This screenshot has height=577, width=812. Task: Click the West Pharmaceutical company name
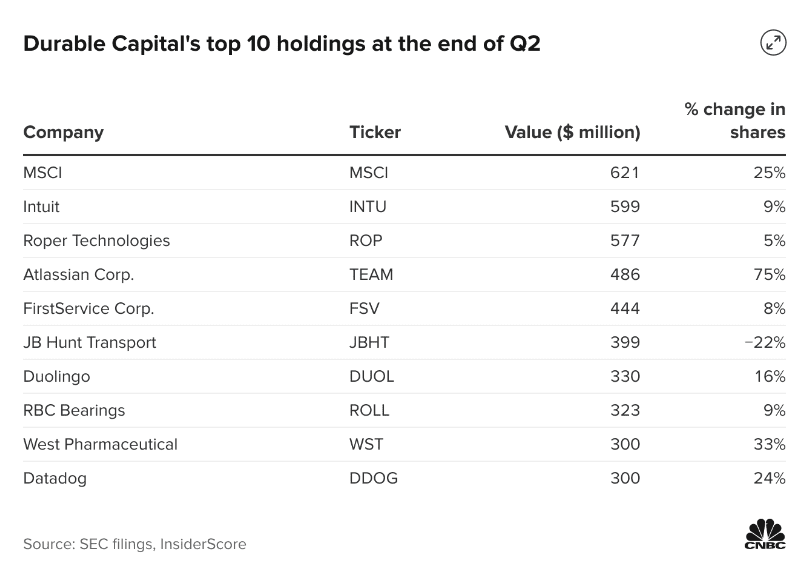(100, 445)
